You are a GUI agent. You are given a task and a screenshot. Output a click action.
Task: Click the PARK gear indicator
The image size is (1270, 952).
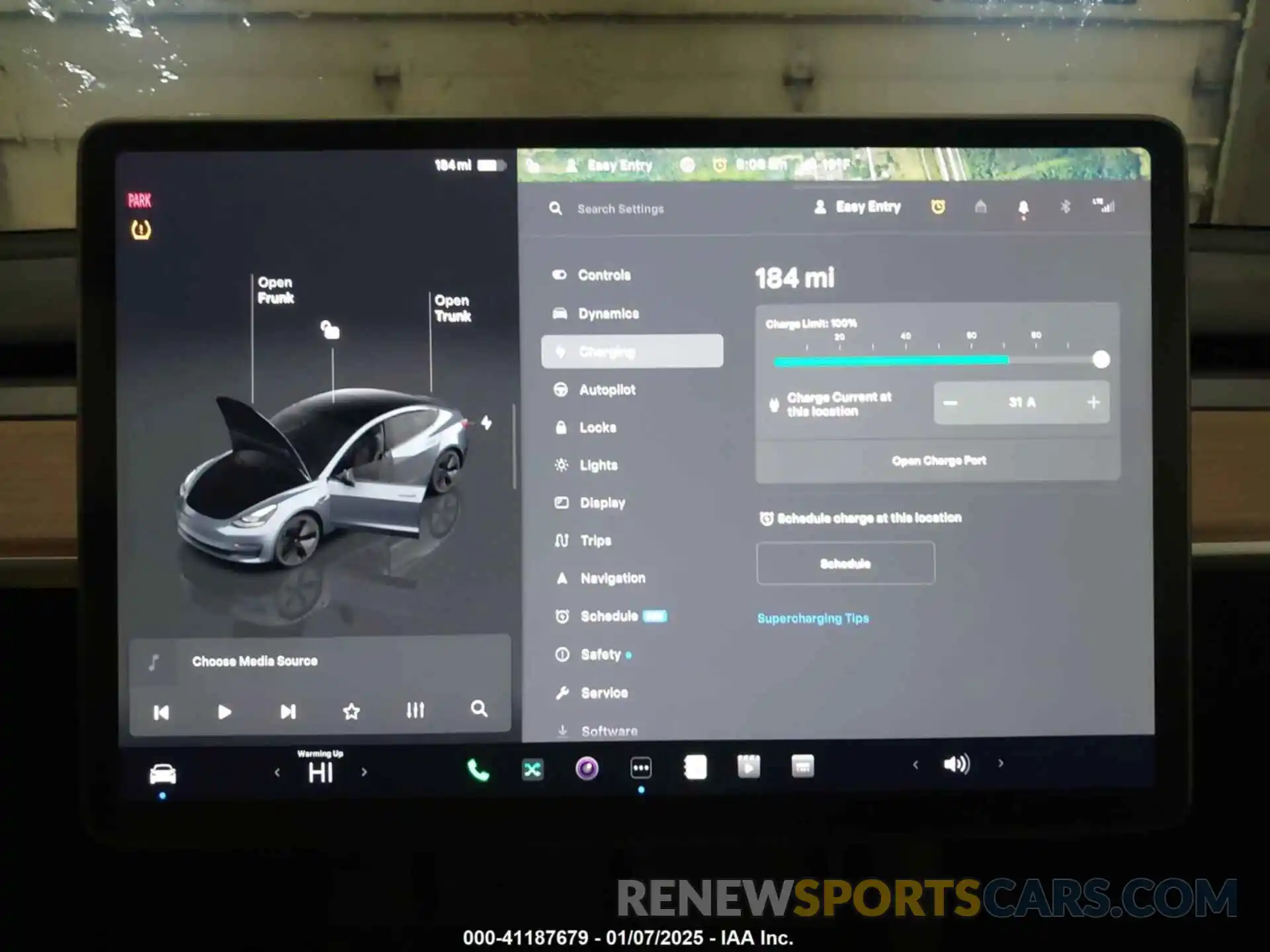tap(140, 200)
